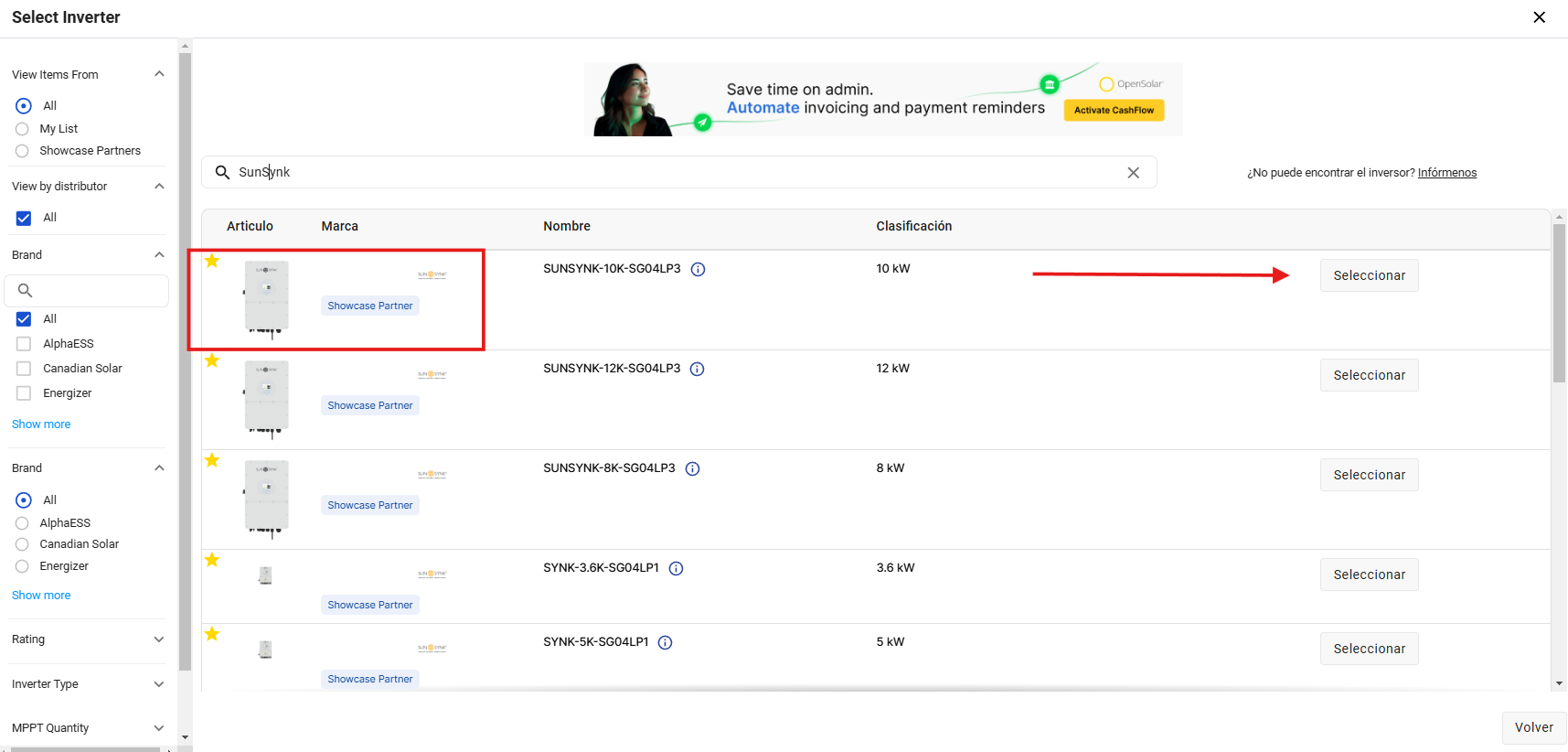
Task: Focus the Brand filter search field
Action: (87, 291)
